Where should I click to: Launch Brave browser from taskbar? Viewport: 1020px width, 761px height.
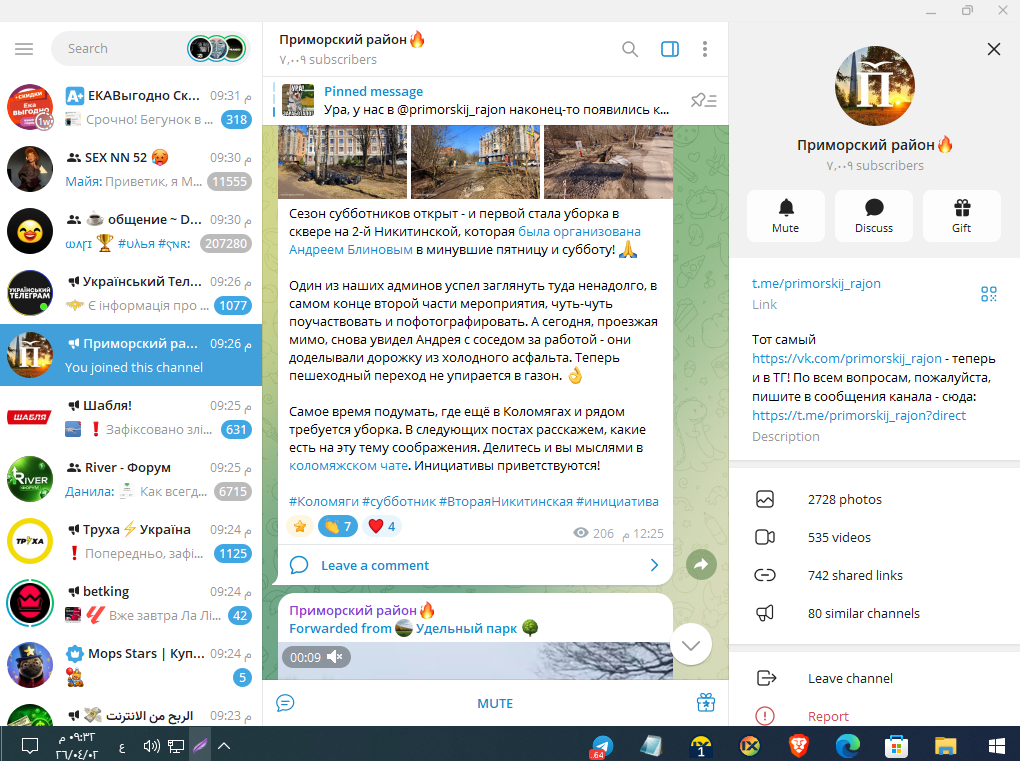[x=798, y=746]
